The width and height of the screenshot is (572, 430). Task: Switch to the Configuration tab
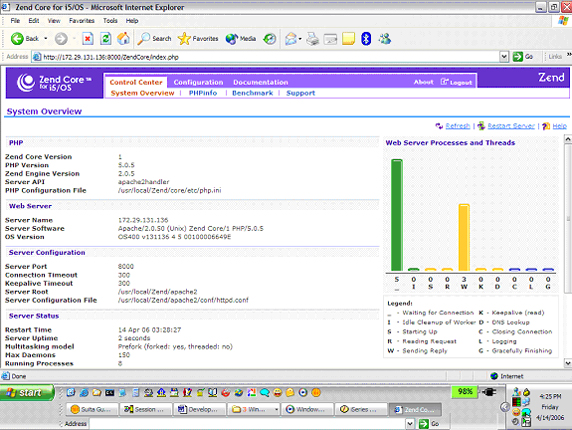[198, 82]
